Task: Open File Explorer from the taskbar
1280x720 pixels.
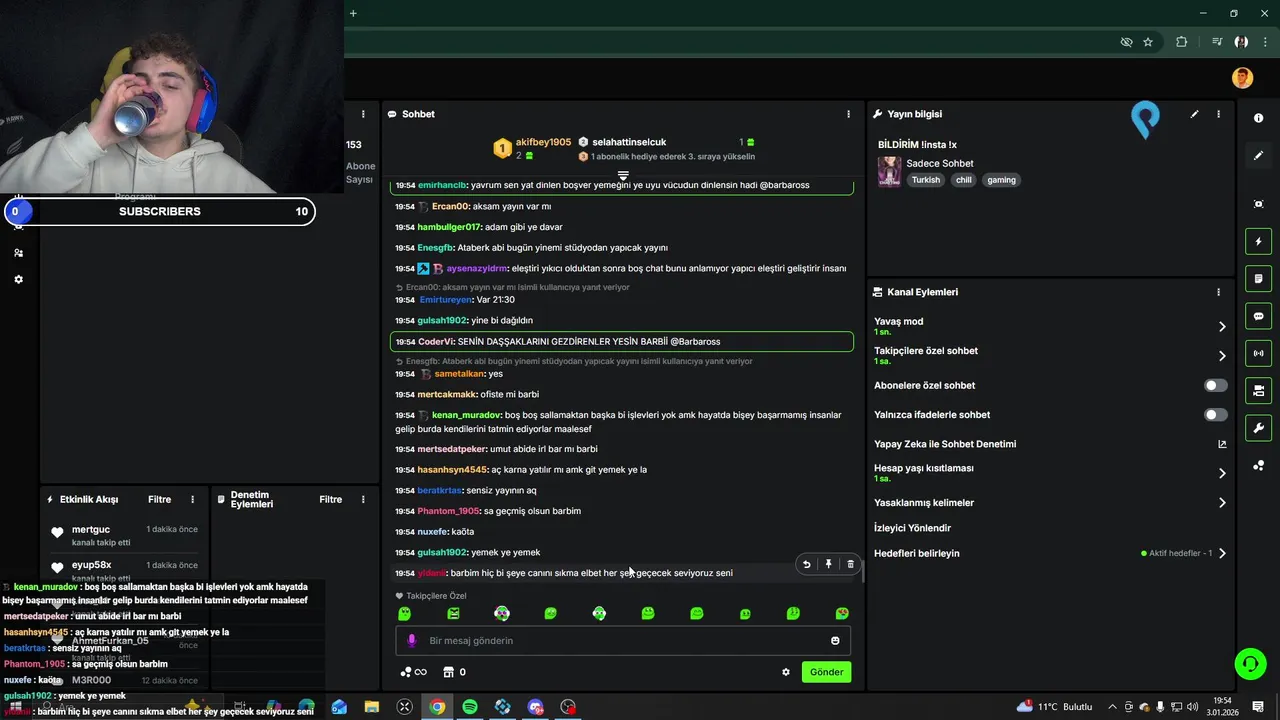Action: click(x=372, y=707)
